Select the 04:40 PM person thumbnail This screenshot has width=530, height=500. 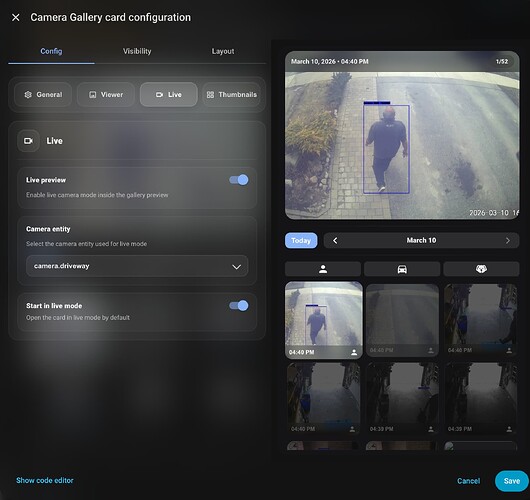(x=324, y=320)
